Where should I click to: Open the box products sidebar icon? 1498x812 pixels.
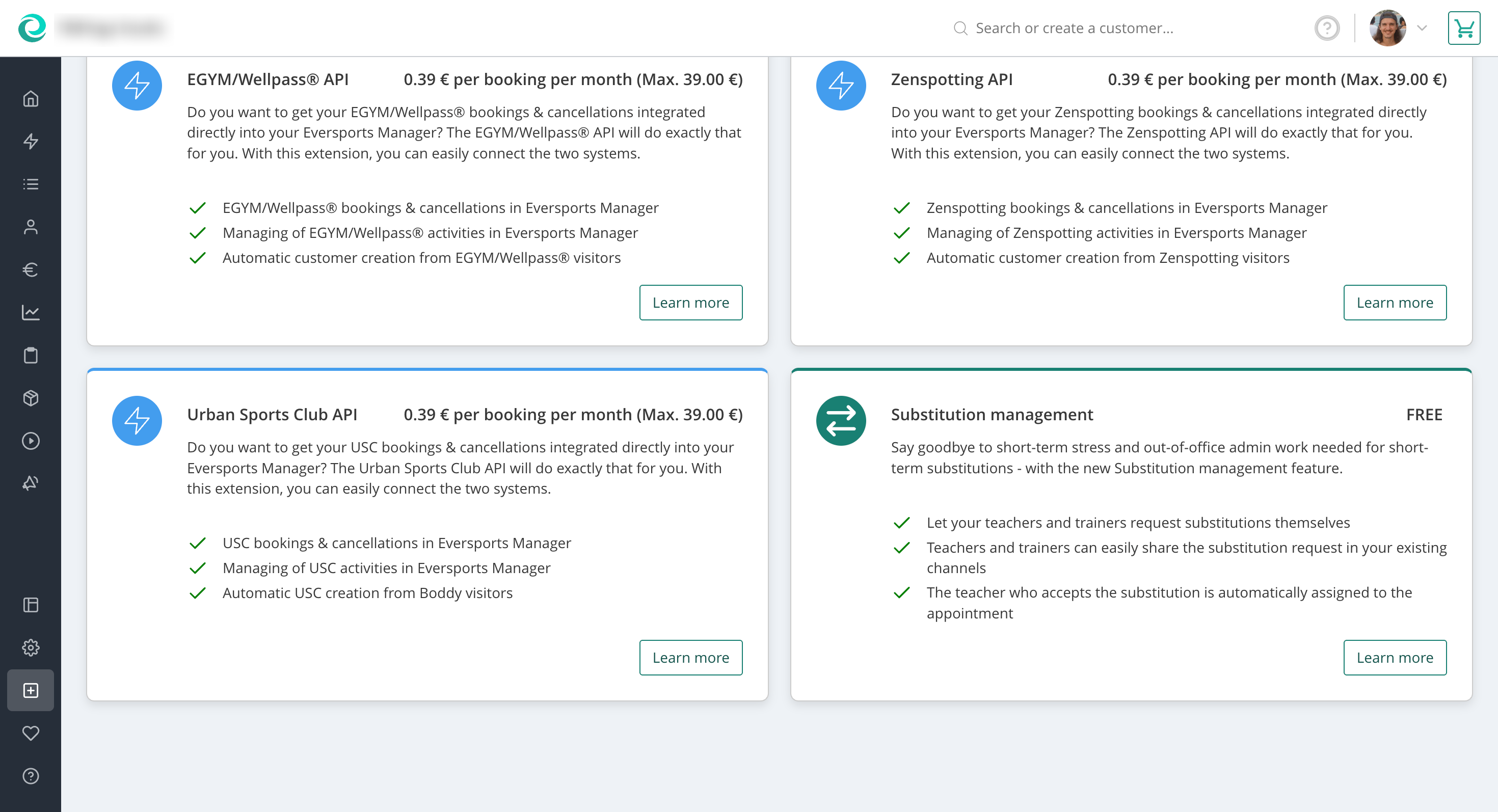(x=30, y=398)
